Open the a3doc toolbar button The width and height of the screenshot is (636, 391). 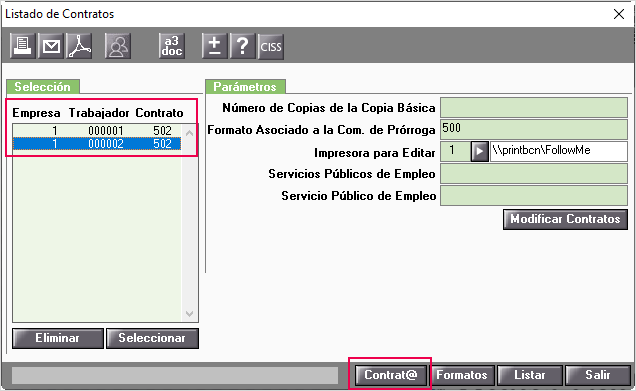click(x=172, y=46)
